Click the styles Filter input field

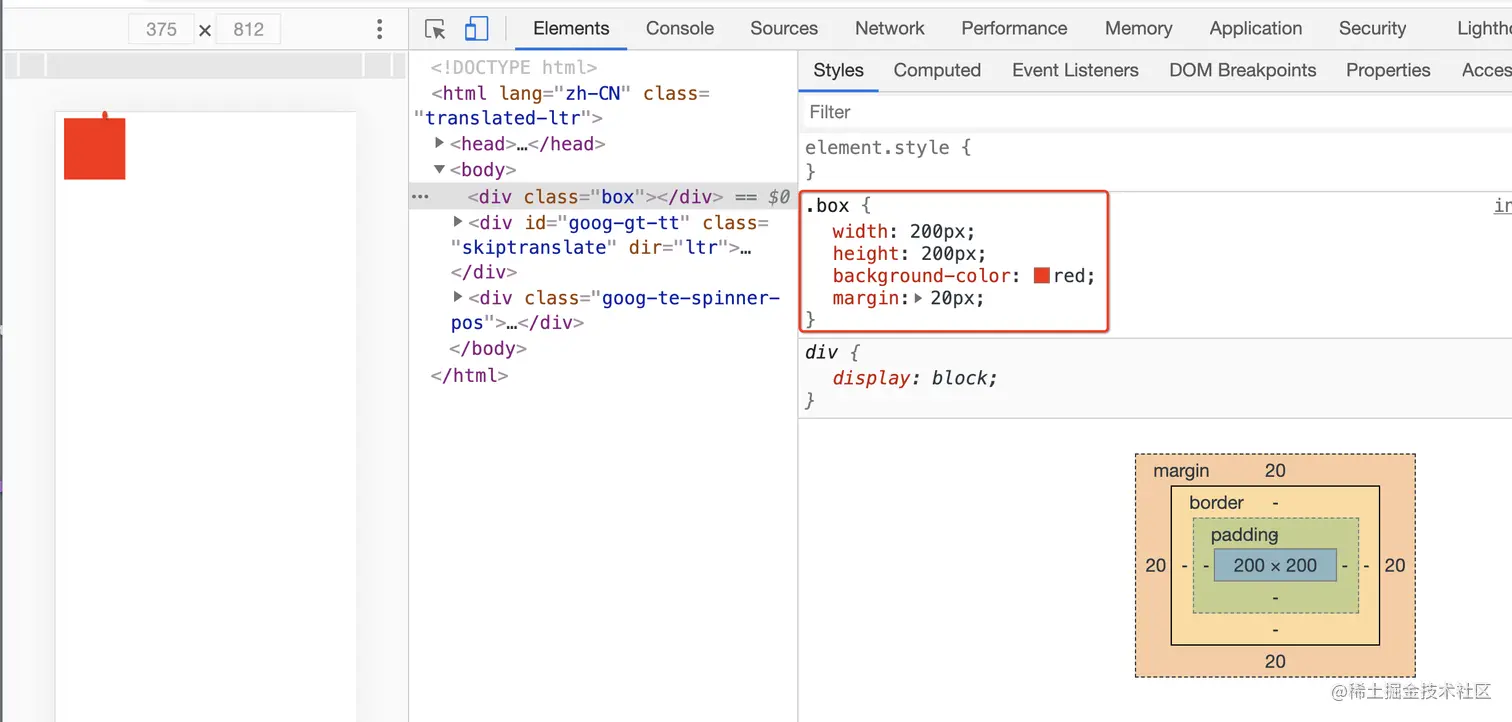point(1100,112)
